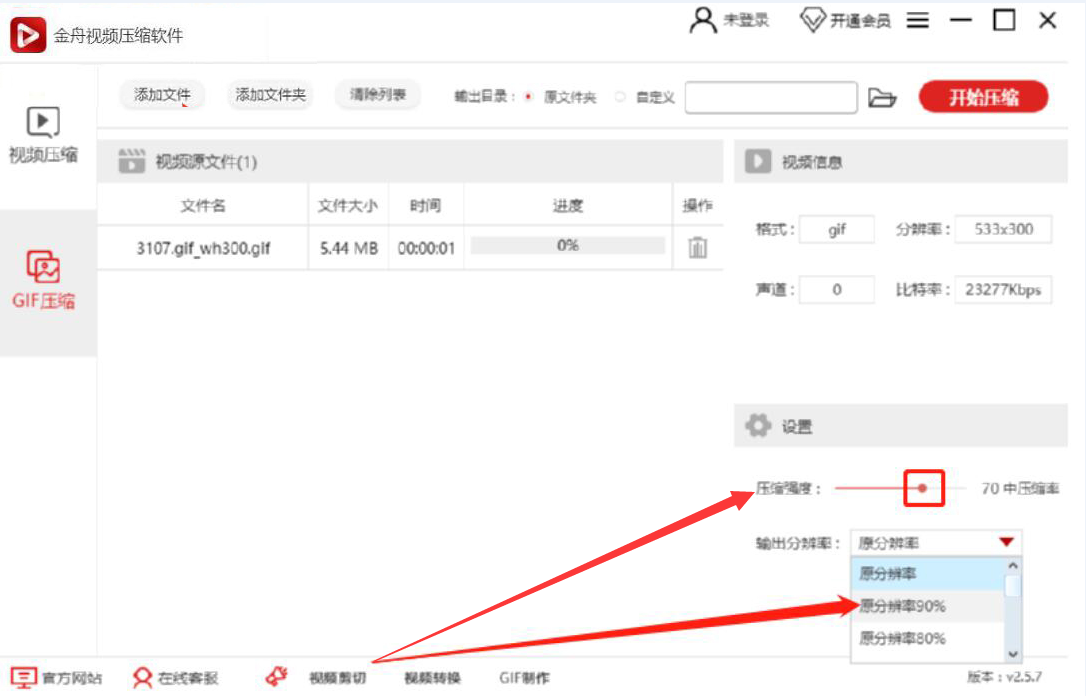Select the 原文件夹 output radio button
Viewport: 1086px width, 696px height.
[x=527, y=97]
